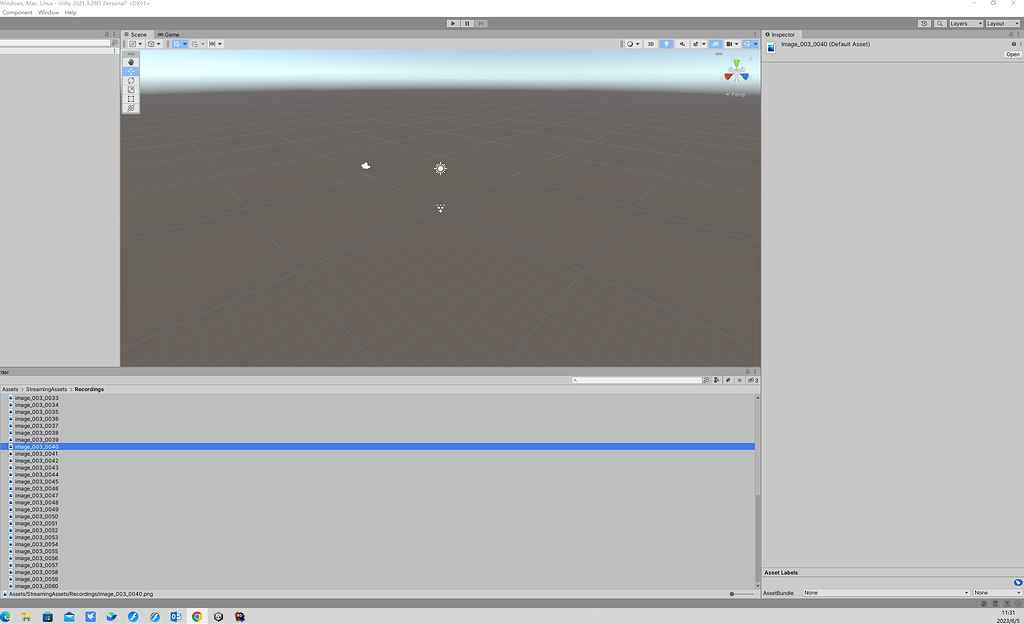The image size is (1024, 624).
Task: Select the Rotate tool
Action: [131, 80]
